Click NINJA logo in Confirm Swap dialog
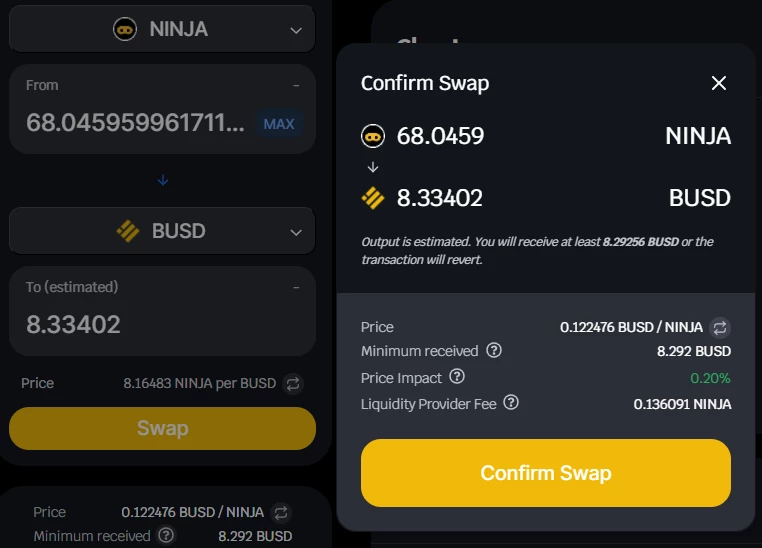This screenshot has height=548, width=762. click(x=373, y=136)
